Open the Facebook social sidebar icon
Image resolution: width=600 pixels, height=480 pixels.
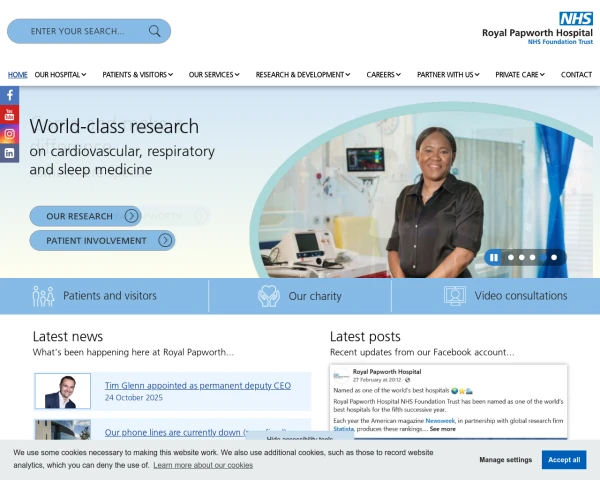point(10,95)
